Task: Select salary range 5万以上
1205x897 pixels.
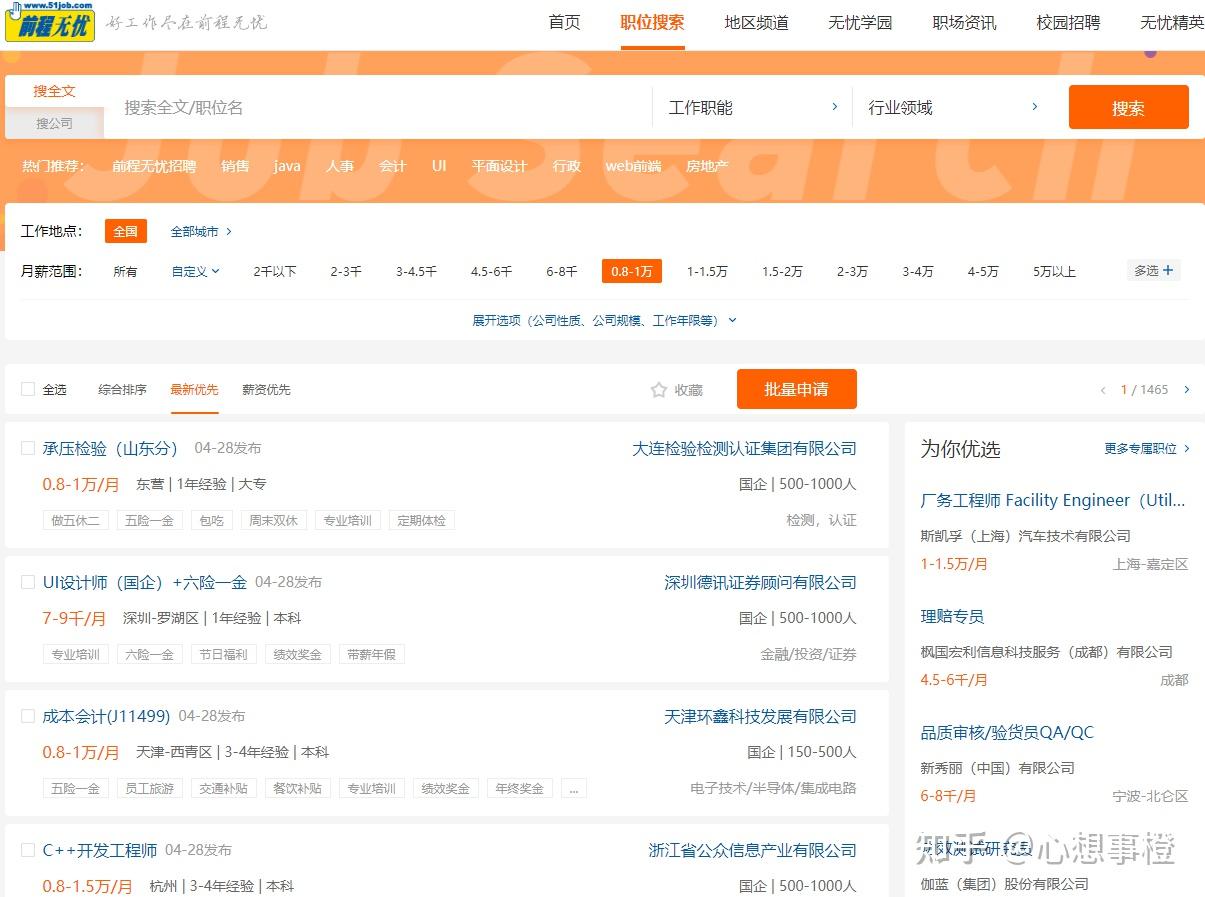Action: click(1054, 271)
